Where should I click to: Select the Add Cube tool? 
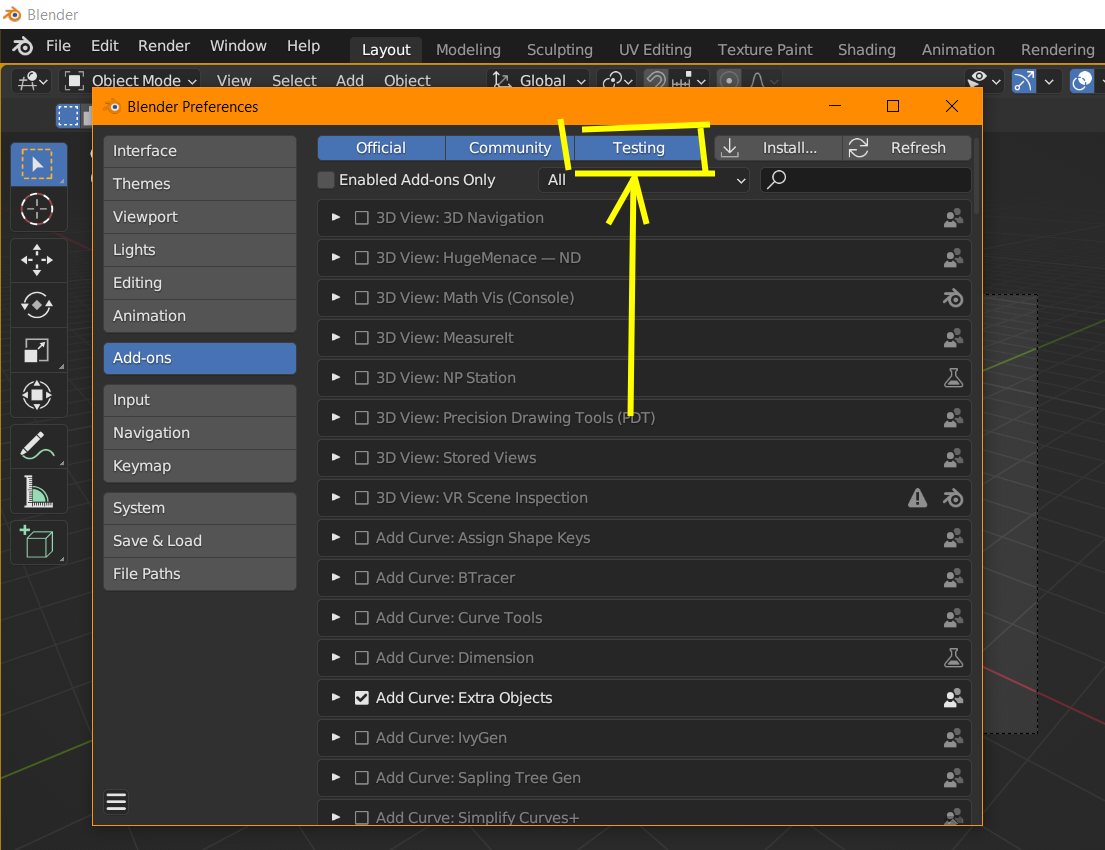pyautogui.click(x=38, y=542)
